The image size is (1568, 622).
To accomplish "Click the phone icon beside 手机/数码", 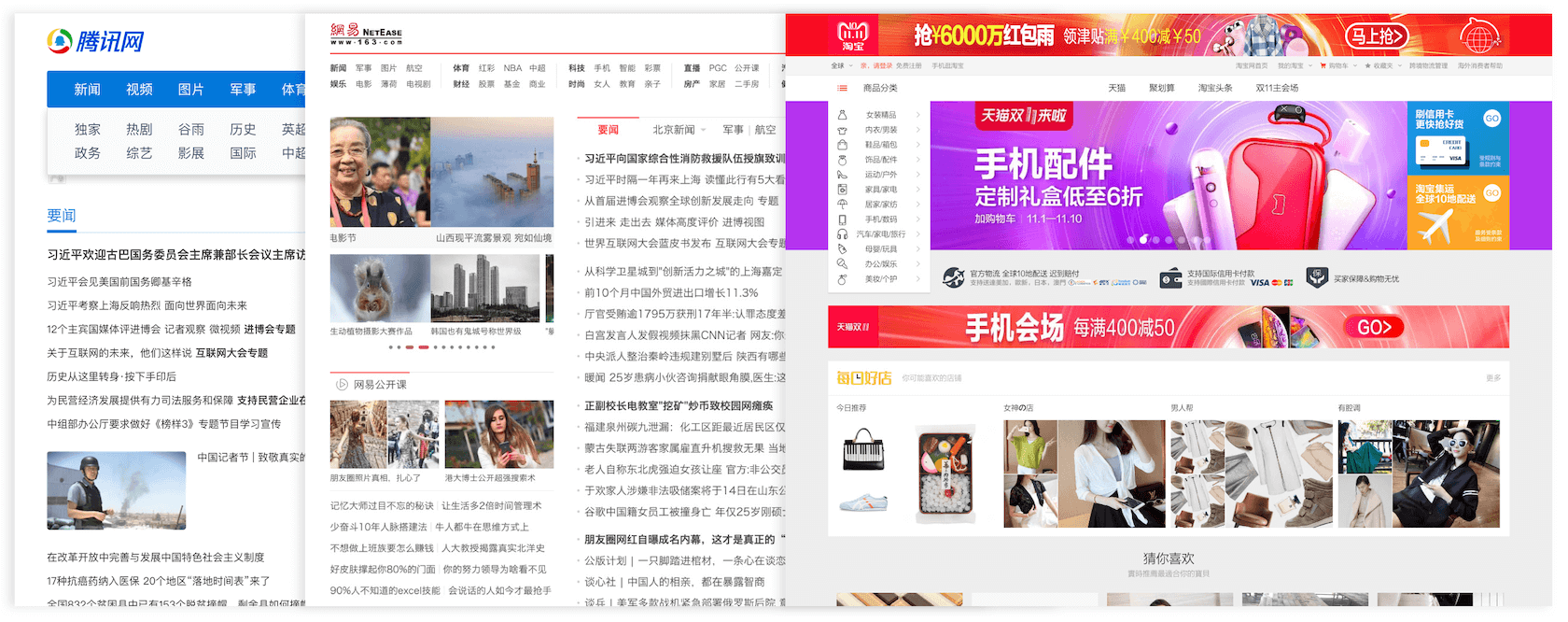I will coord(842,219).
